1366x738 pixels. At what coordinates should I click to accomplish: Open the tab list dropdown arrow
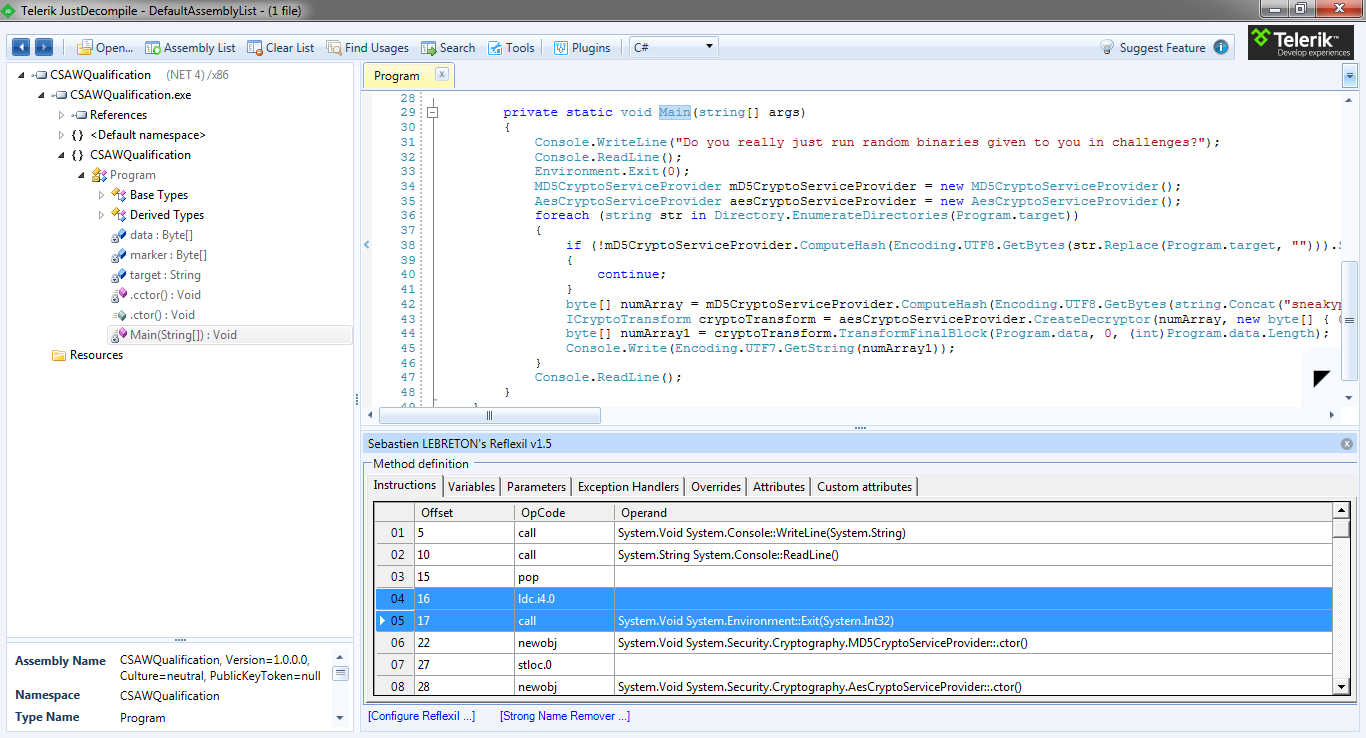[1350, 76]
